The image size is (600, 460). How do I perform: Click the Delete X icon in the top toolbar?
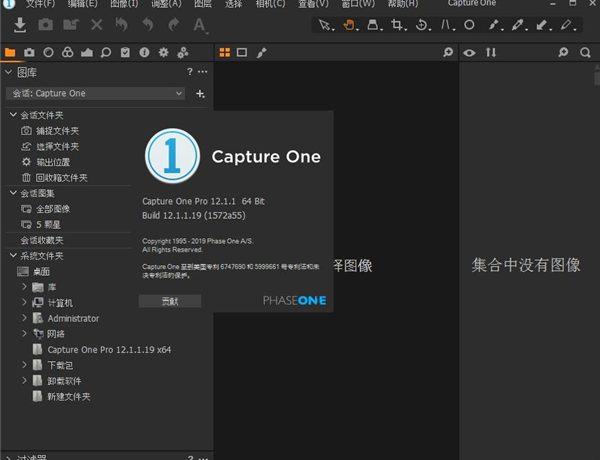(x=97, y=25)
